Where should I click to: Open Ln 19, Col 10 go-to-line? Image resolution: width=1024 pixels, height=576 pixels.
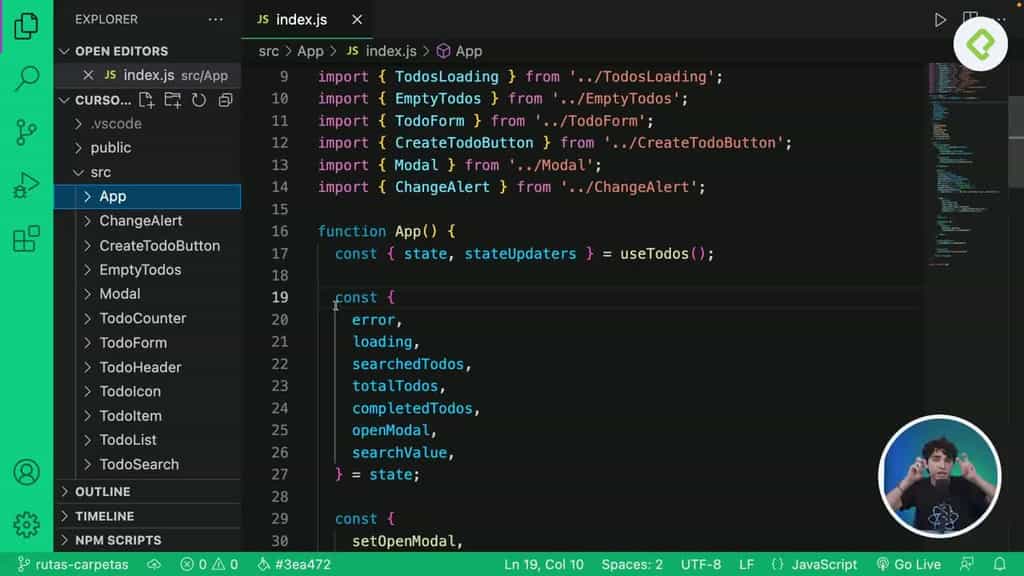(543, 564)
